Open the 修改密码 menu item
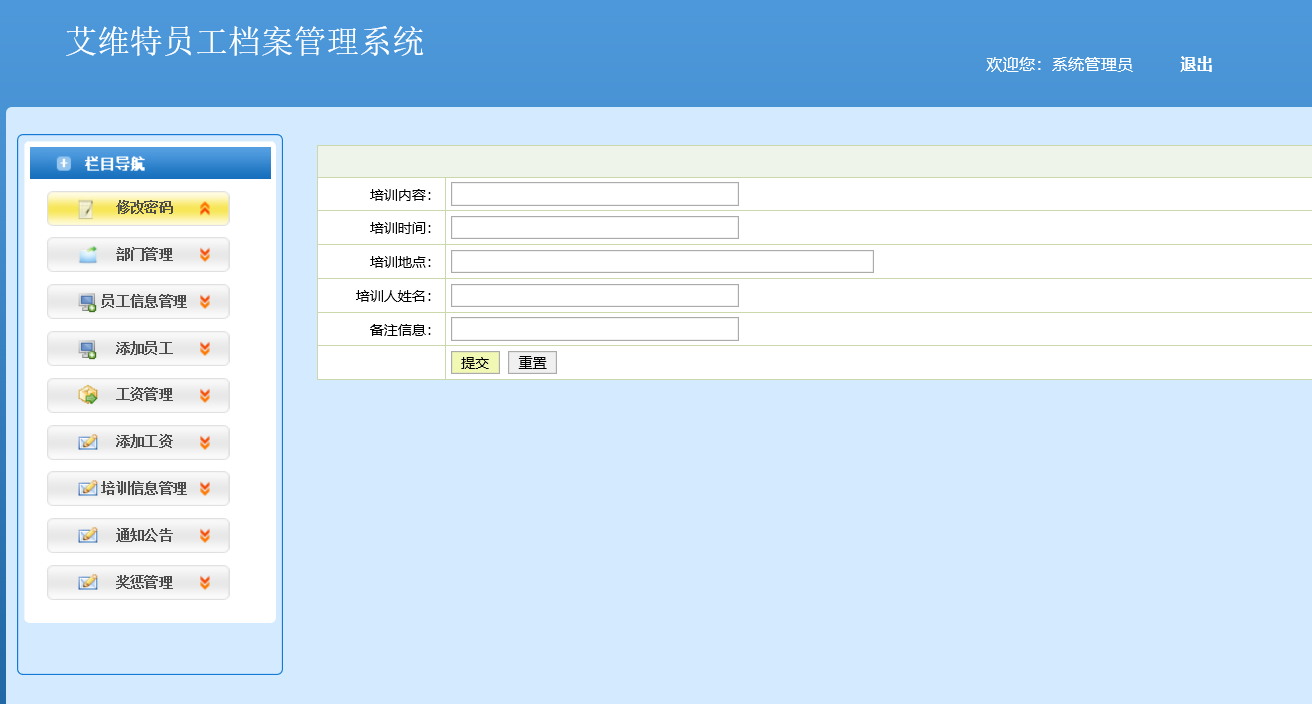This screenshot has height=704, width=1312. point(138,208)
